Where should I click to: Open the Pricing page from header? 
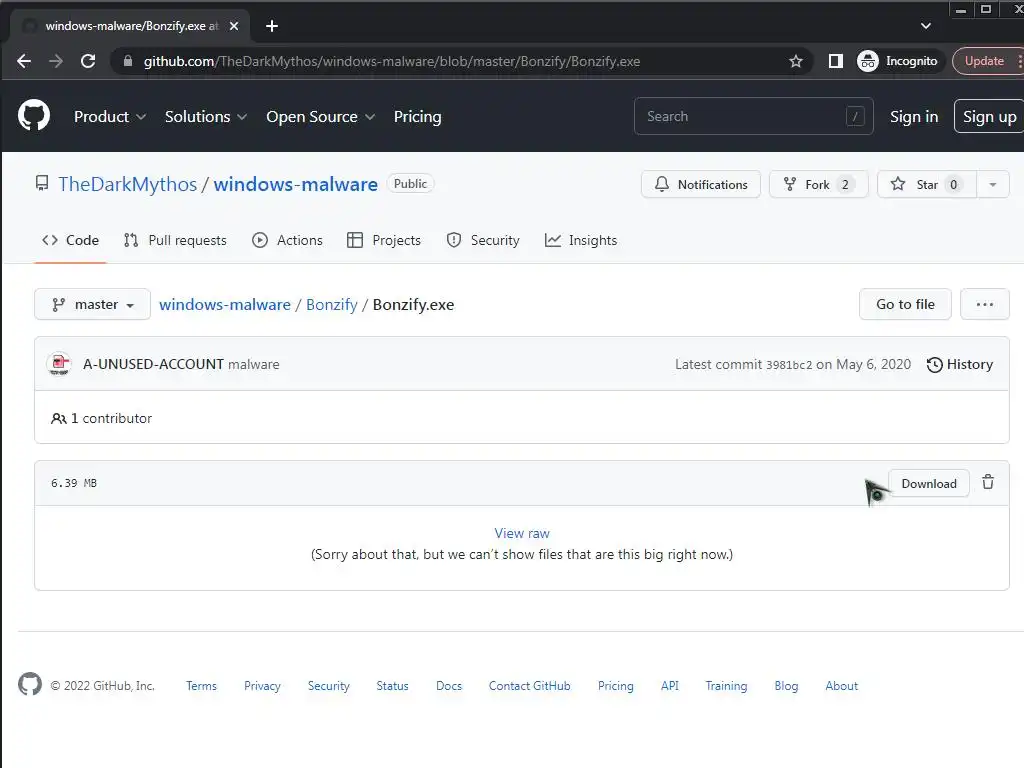pos(417,117)
